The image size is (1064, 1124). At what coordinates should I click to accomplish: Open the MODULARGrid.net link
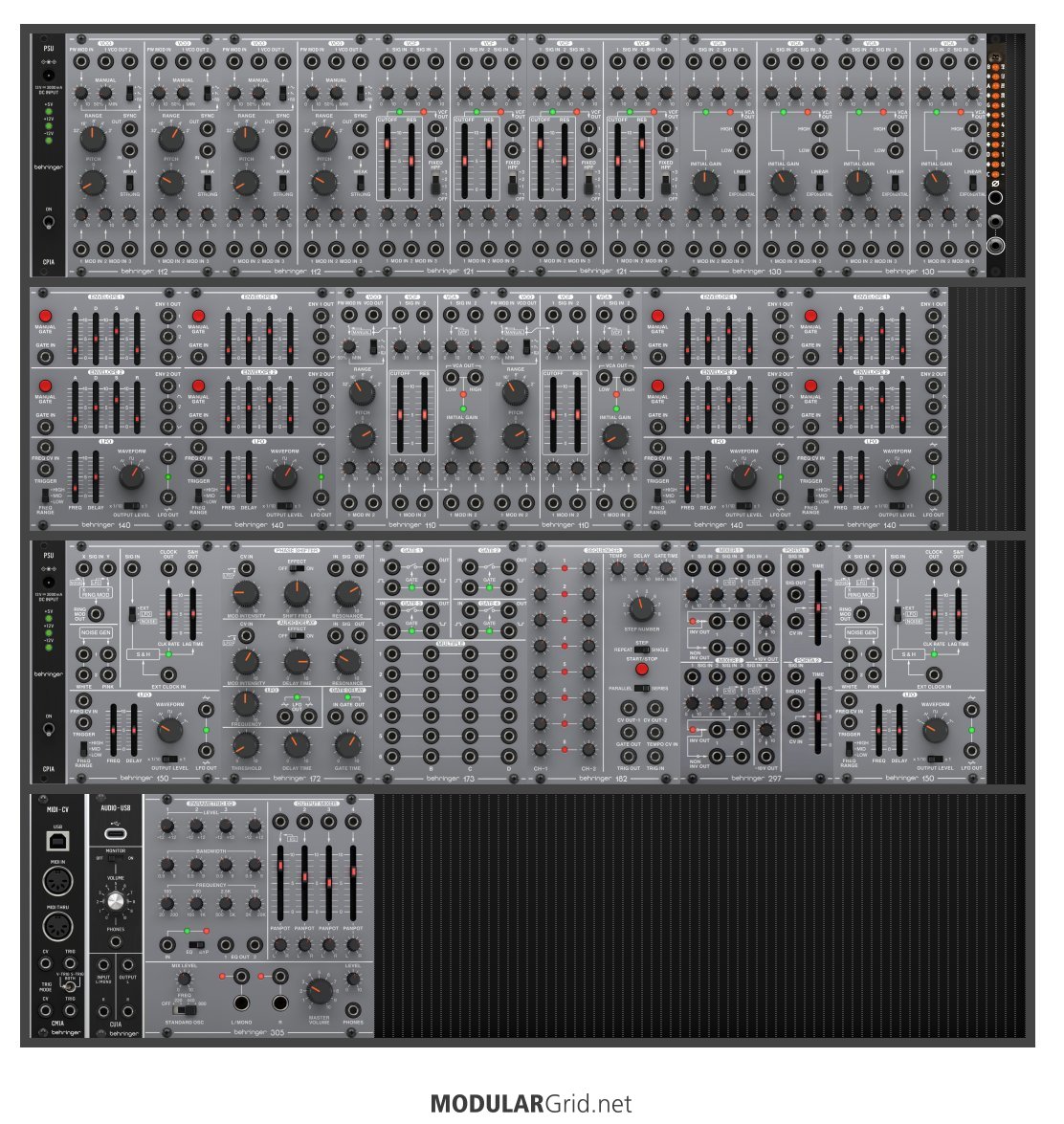[x=531, y=1103]
